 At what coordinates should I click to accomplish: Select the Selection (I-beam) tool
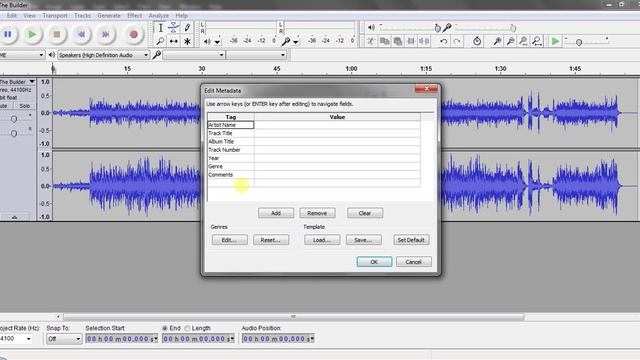tap(160, 28)
